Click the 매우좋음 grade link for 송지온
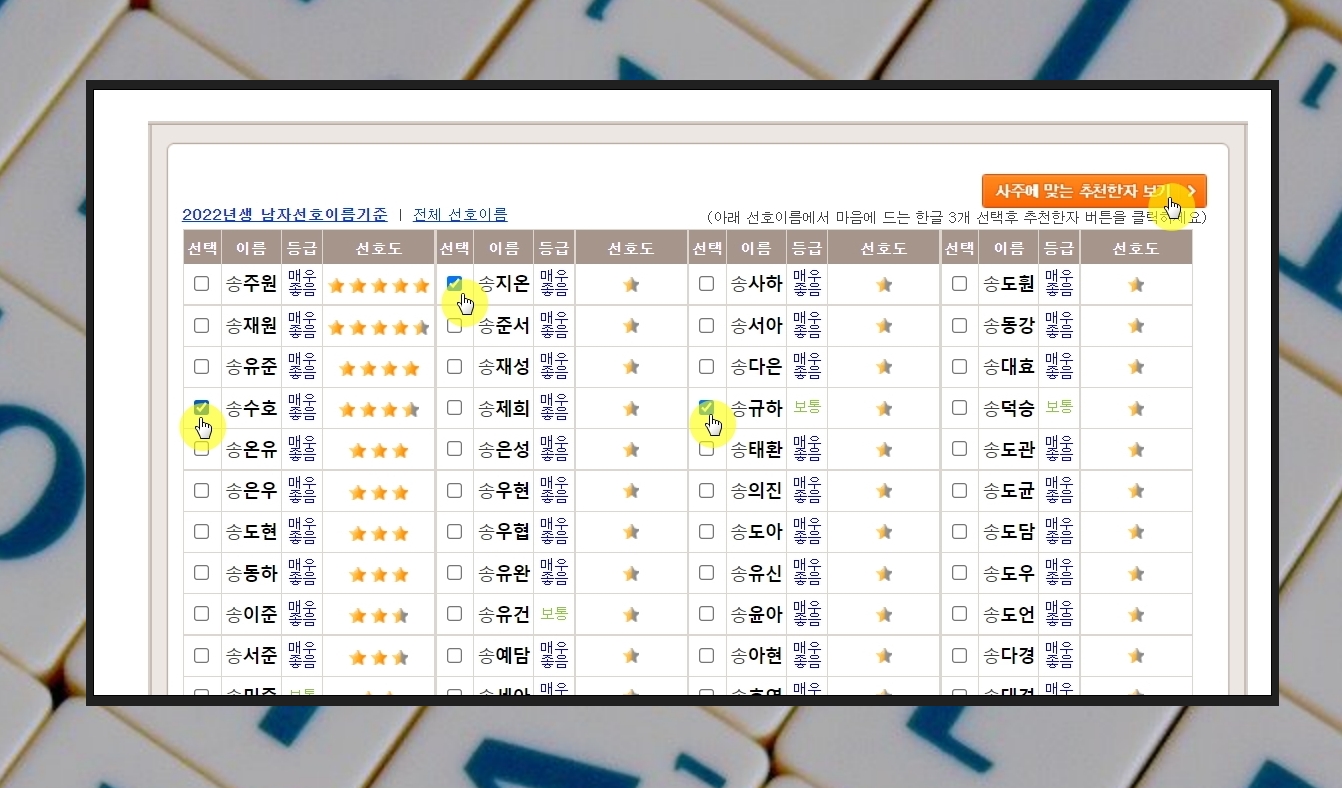The width and height of the screenshot is (1342, 788). (x=554, y=283)
